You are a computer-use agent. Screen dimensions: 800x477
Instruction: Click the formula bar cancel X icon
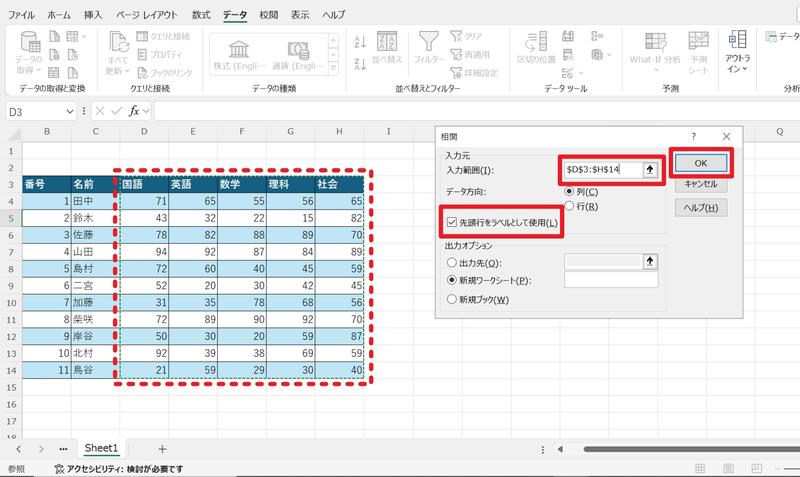tap(100, 111)
